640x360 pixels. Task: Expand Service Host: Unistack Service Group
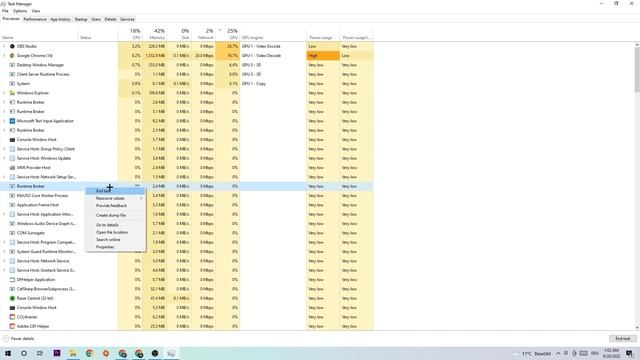coord(4,270)
